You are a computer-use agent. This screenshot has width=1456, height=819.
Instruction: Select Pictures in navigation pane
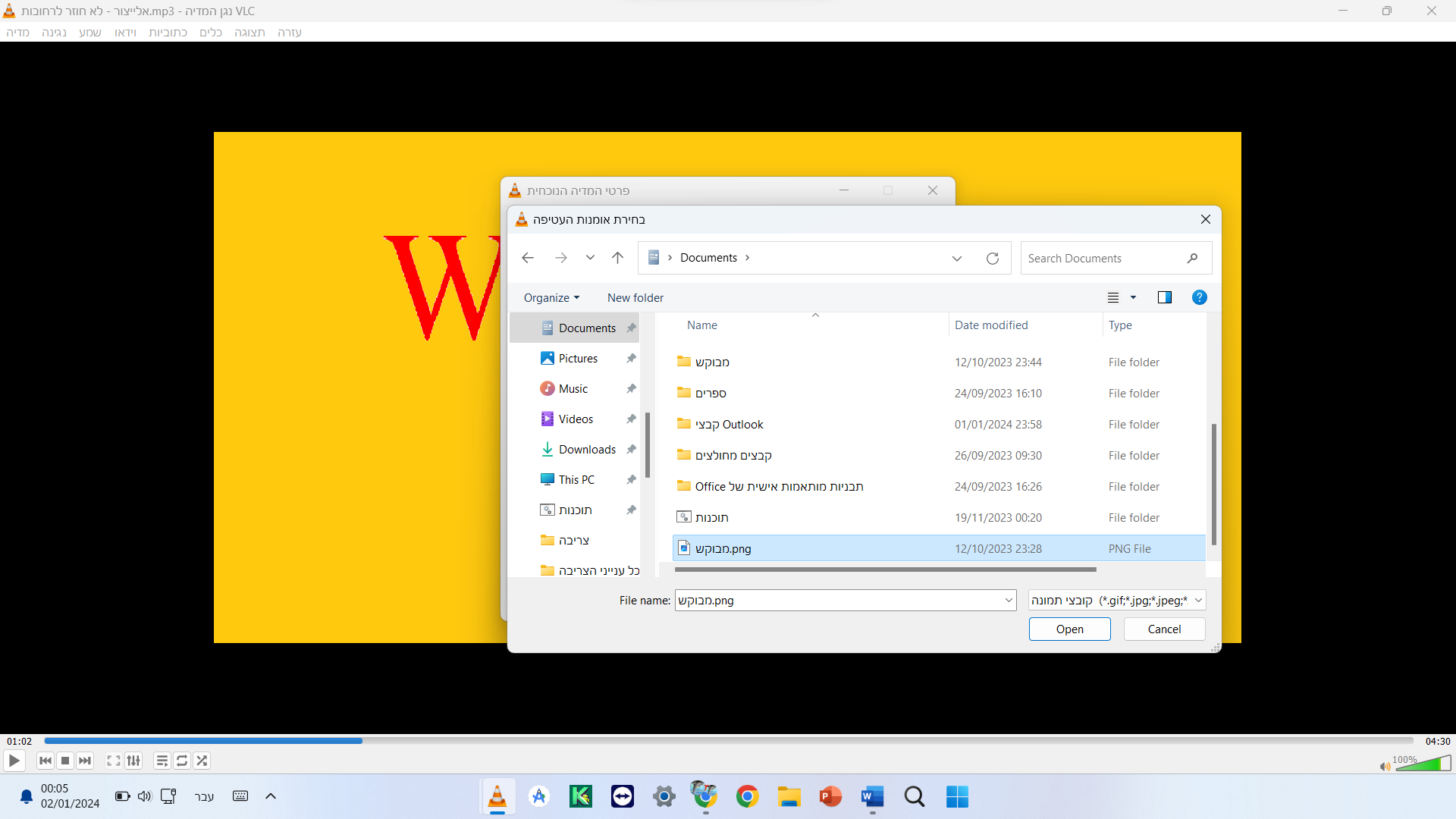[574, 359]
